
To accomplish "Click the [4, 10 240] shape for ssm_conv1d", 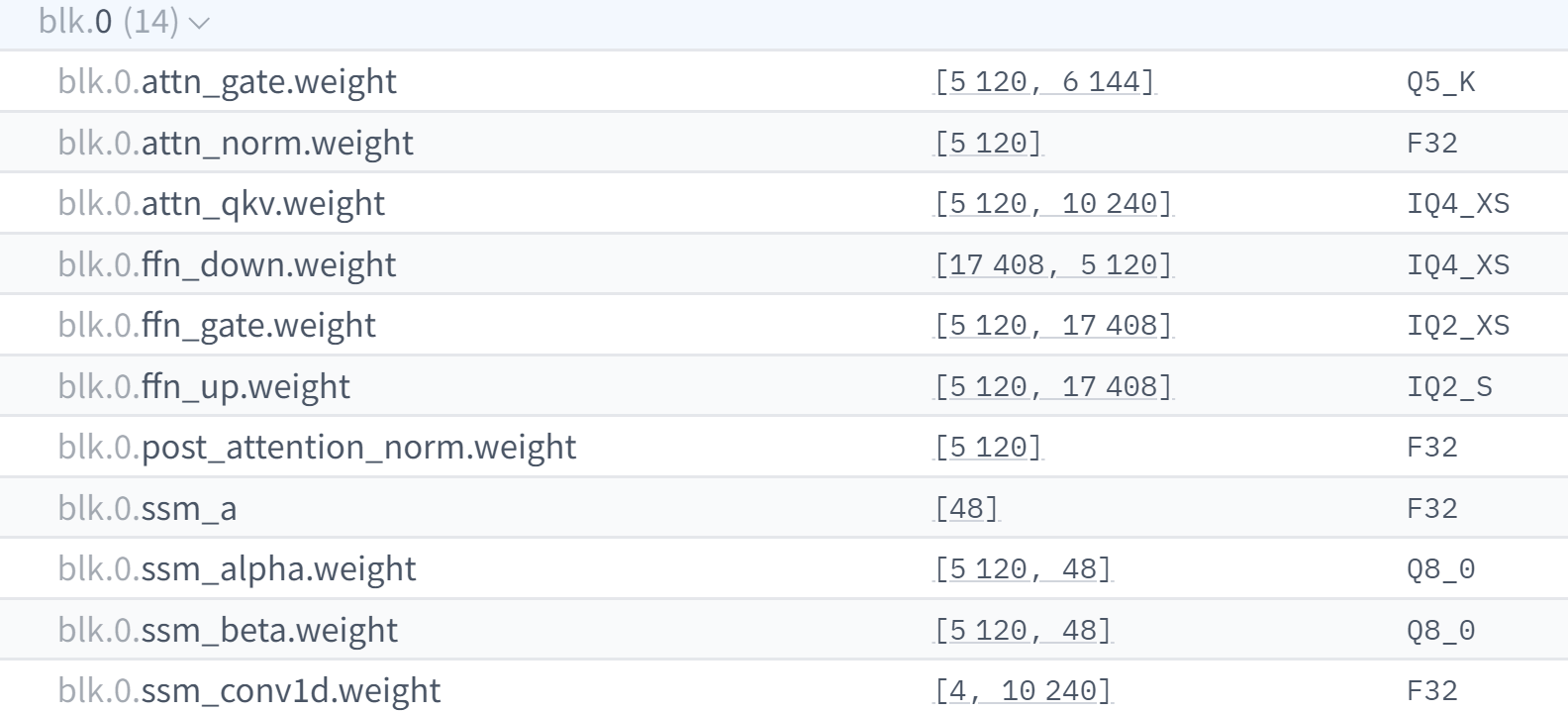I will (1023, 690).
